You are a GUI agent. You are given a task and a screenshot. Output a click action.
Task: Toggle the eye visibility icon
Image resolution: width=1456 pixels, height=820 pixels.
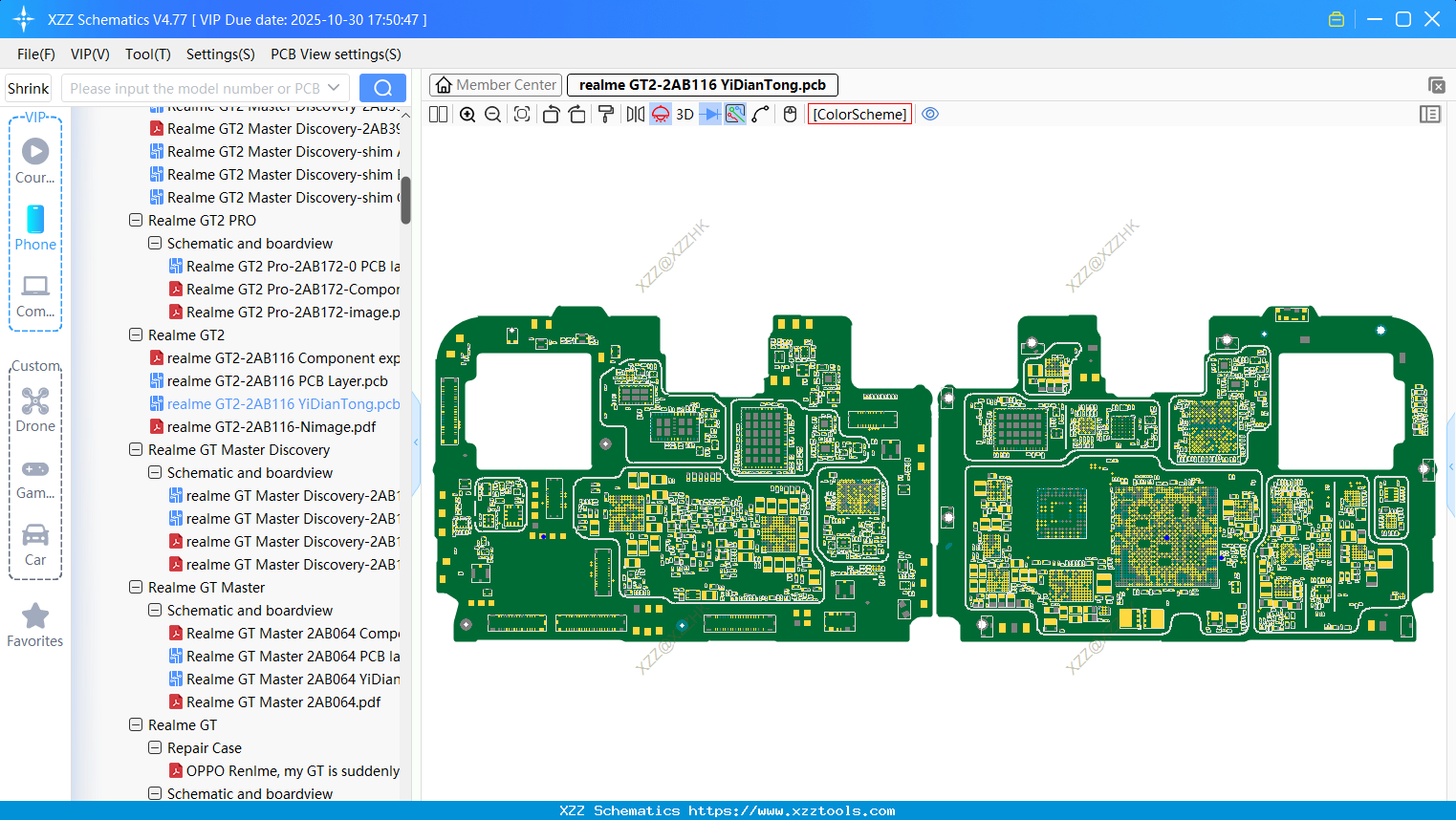[x=930, y=115]
